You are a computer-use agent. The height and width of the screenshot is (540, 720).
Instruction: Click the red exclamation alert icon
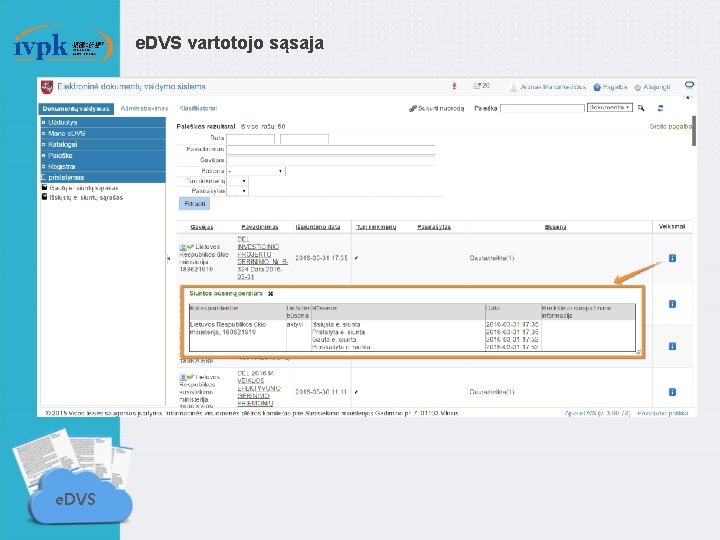tap(454, 86)
